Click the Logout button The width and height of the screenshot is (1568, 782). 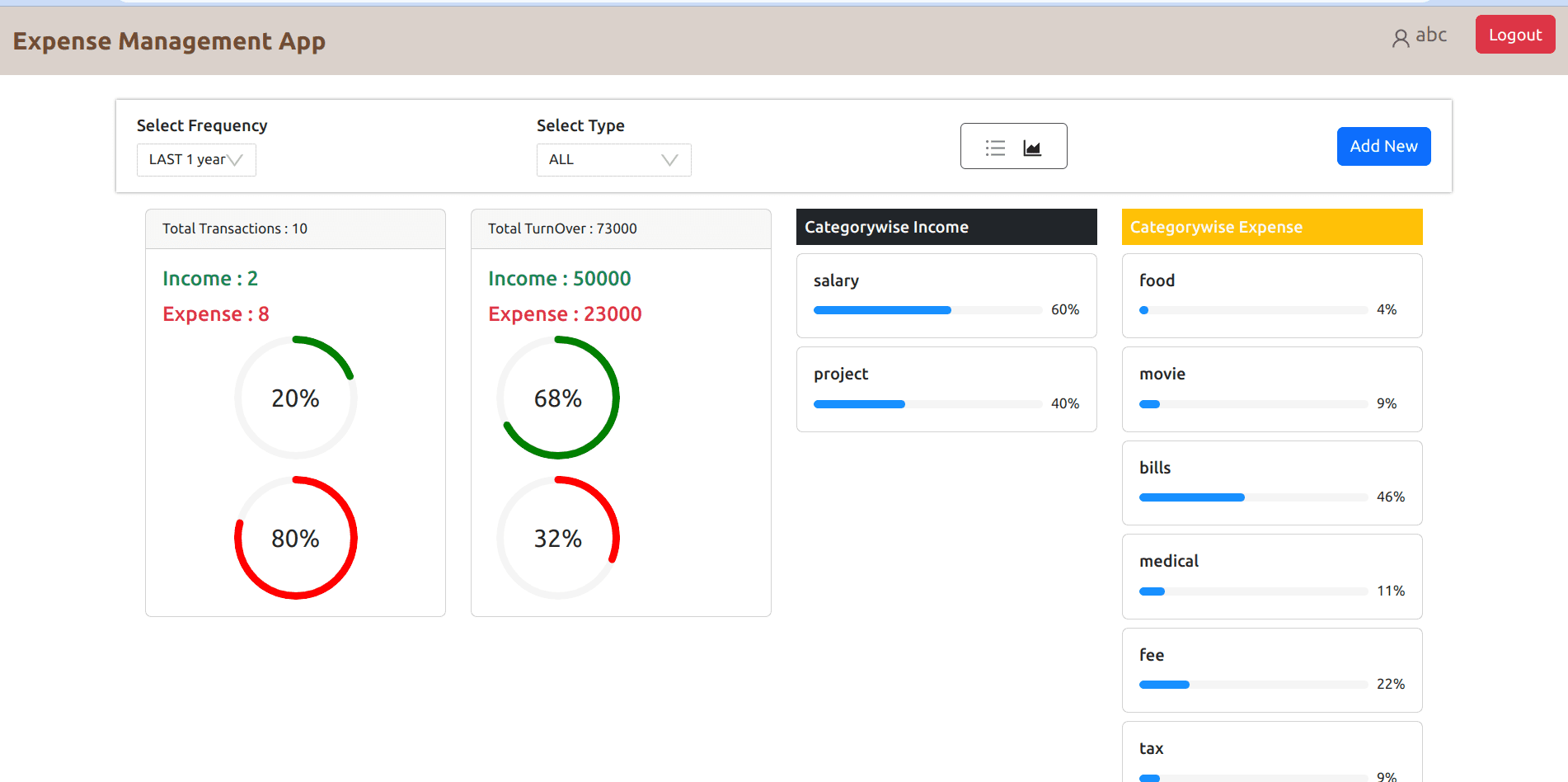[1514, 35]
